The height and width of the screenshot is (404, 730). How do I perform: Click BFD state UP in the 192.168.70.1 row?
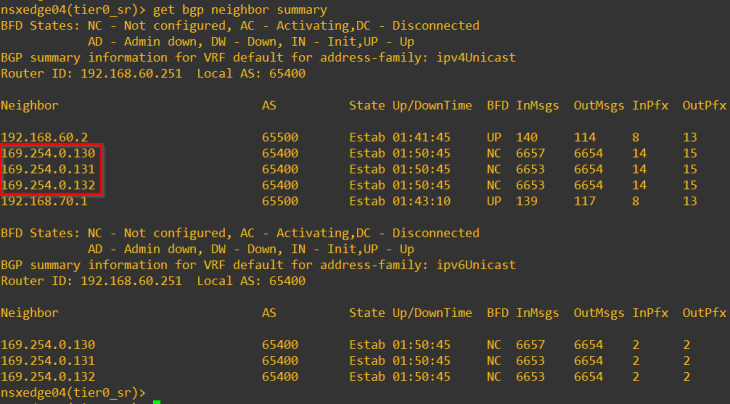point(494,201)
